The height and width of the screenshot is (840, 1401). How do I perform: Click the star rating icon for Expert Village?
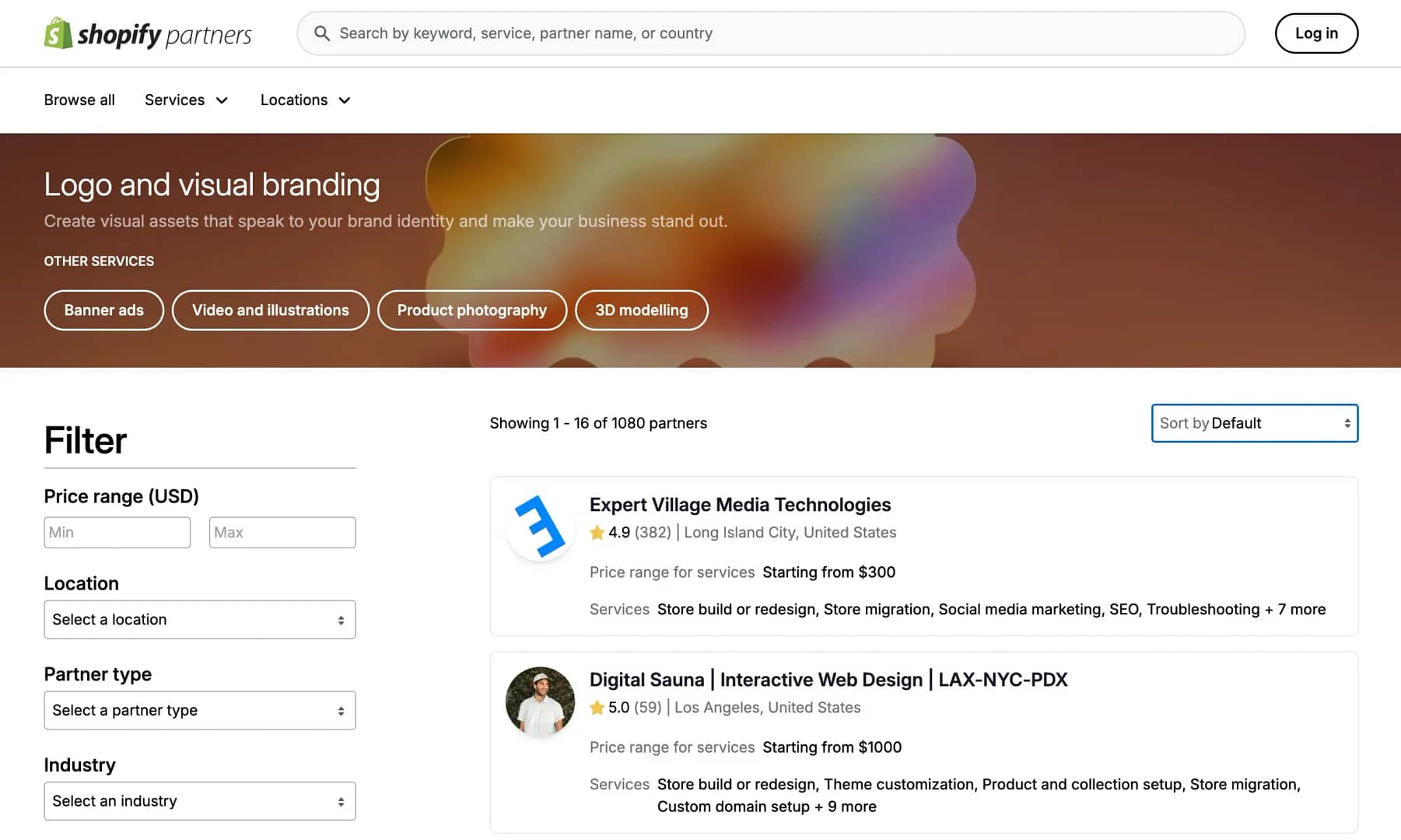pos(597,533)
